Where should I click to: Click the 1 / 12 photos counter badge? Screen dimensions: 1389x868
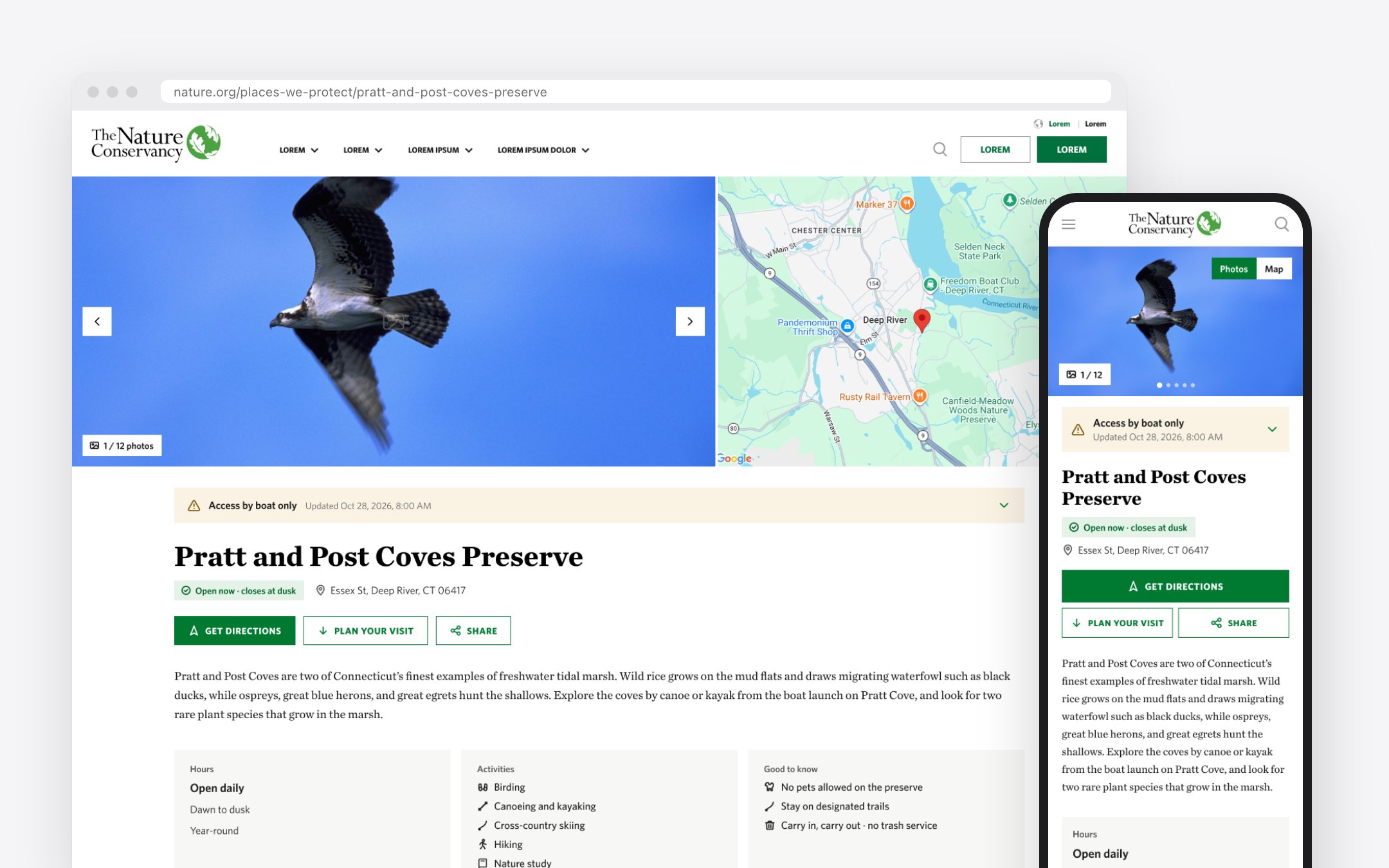click(122, 446)
